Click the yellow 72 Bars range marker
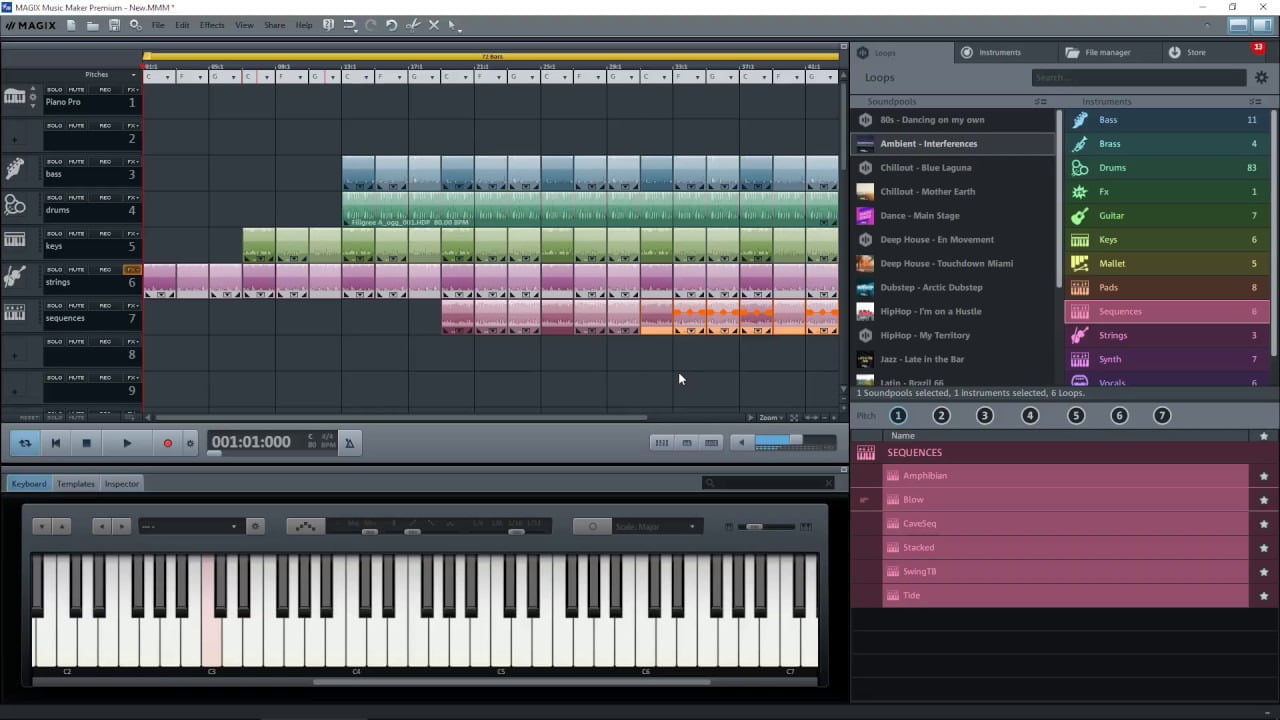 [491, 56]
